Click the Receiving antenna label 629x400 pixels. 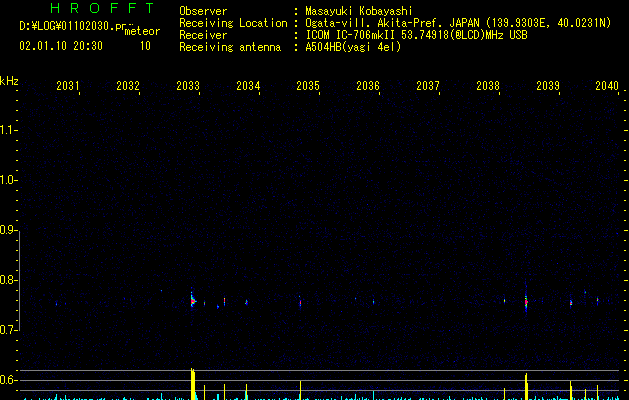coord(230,47)
